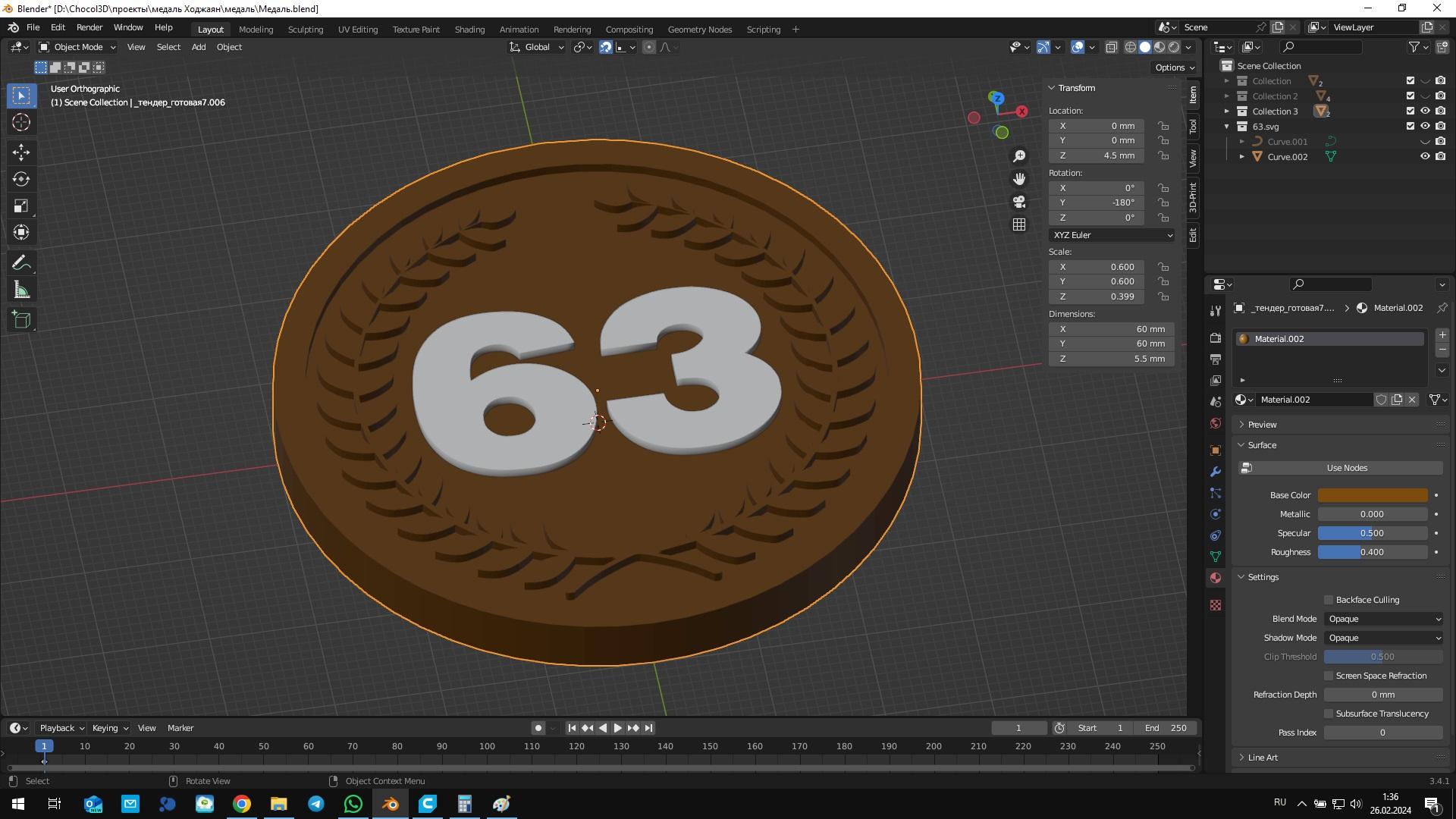Toggle exclude checkbox of Collection 2
This screenshot has height=819, width=1456.
[x=1410, y=96]
